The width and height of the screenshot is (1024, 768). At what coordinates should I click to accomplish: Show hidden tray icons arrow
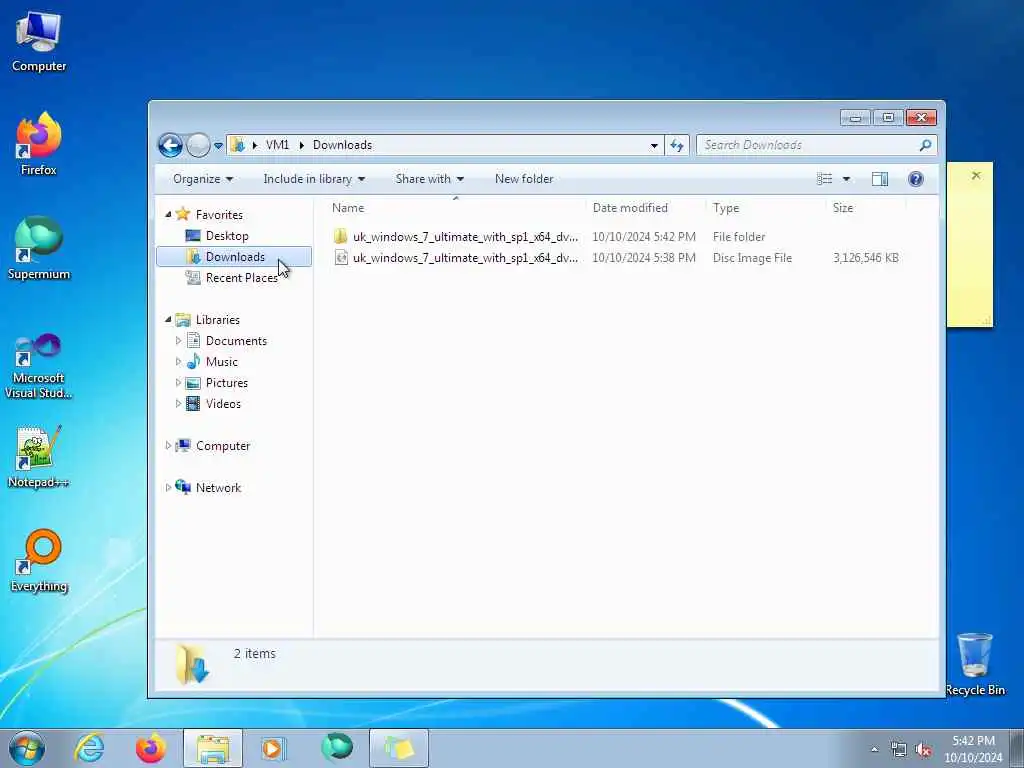(x=874, y=750)
